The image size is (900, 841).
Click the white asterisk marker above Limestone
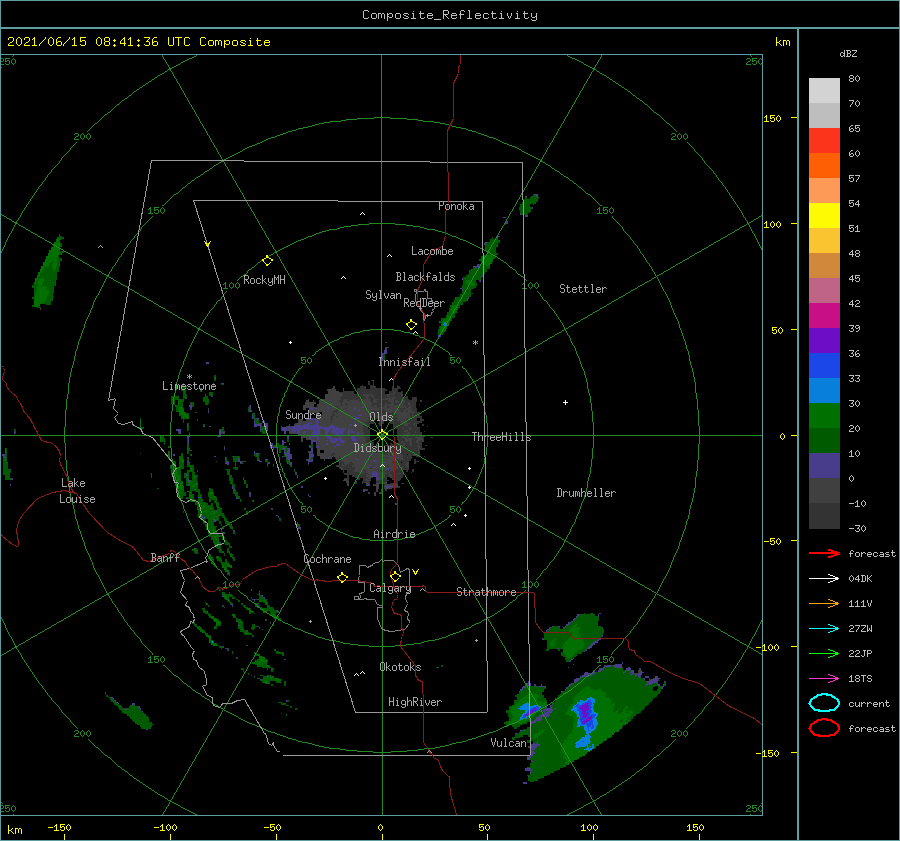pos(189,377)
